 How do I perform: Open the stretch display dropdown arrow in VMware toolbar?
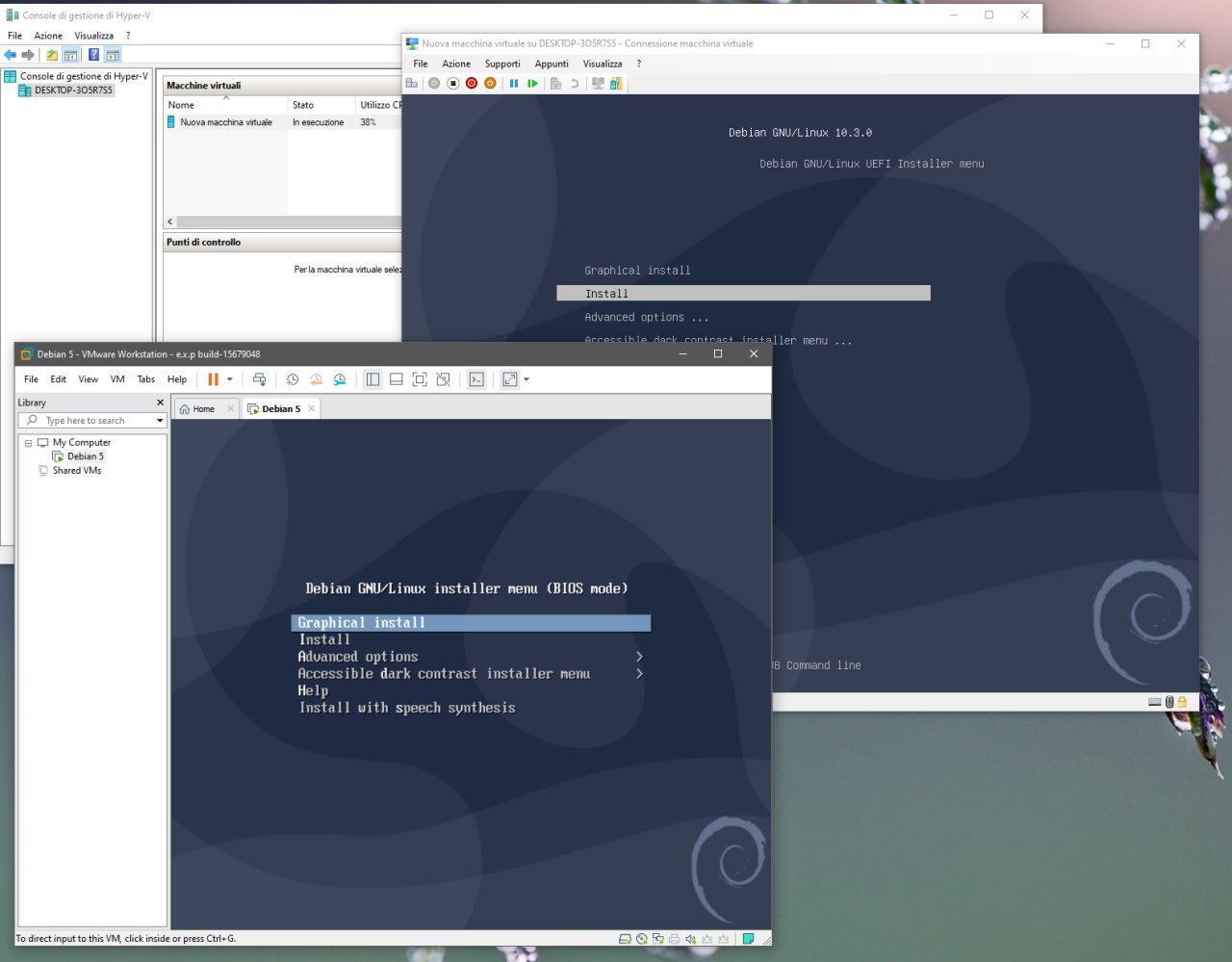526,379
